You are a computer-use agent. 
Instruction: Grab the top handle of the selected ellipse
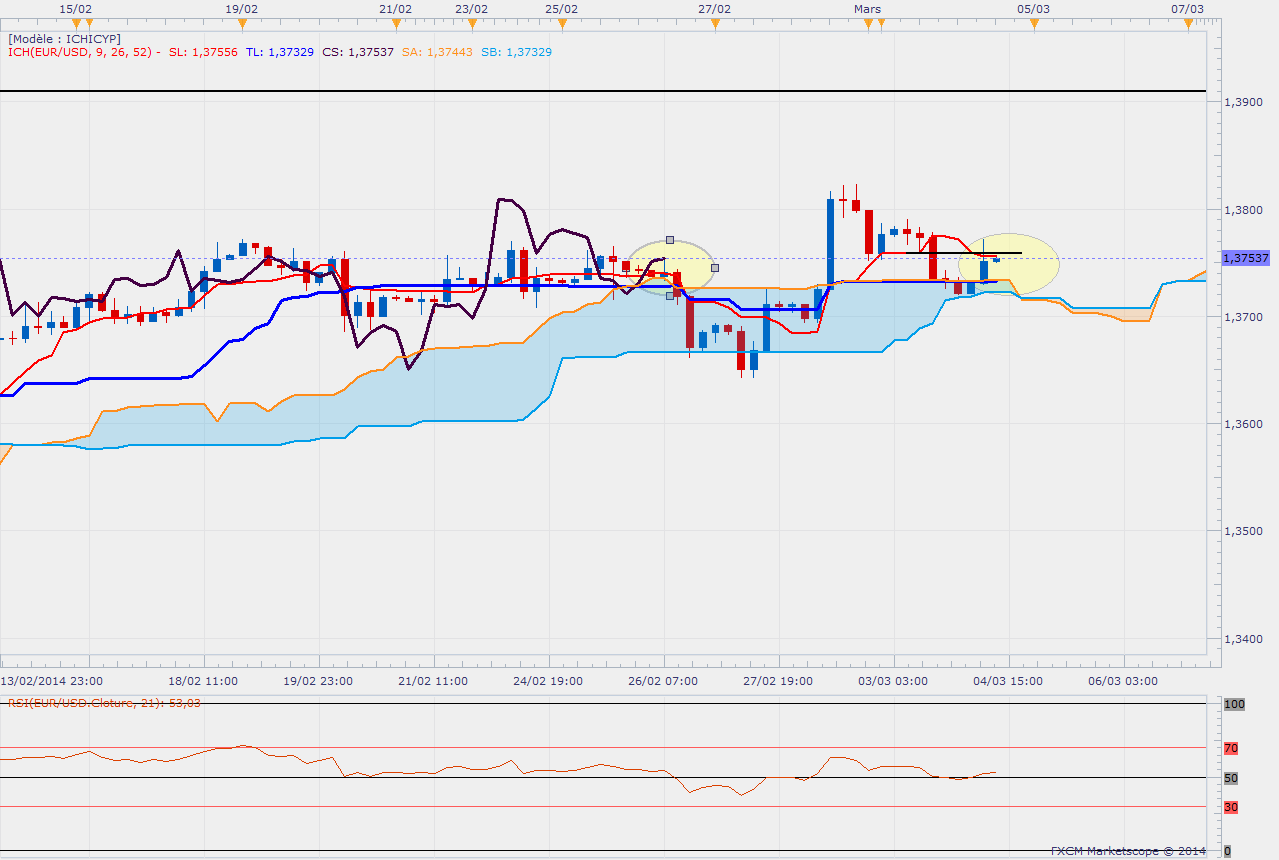670,240
